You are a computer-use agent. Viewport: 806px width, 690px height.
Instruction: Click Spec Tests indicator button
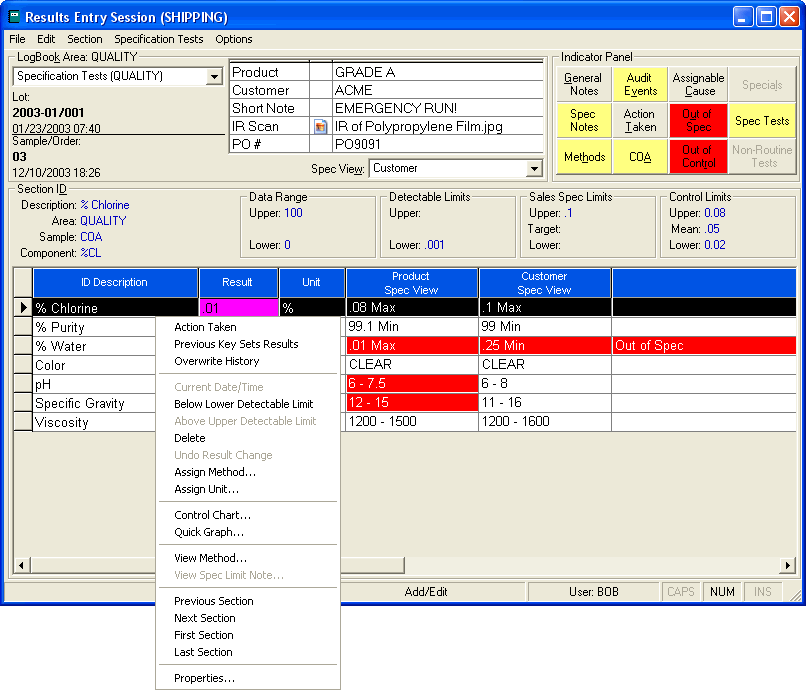click(762, 120)
